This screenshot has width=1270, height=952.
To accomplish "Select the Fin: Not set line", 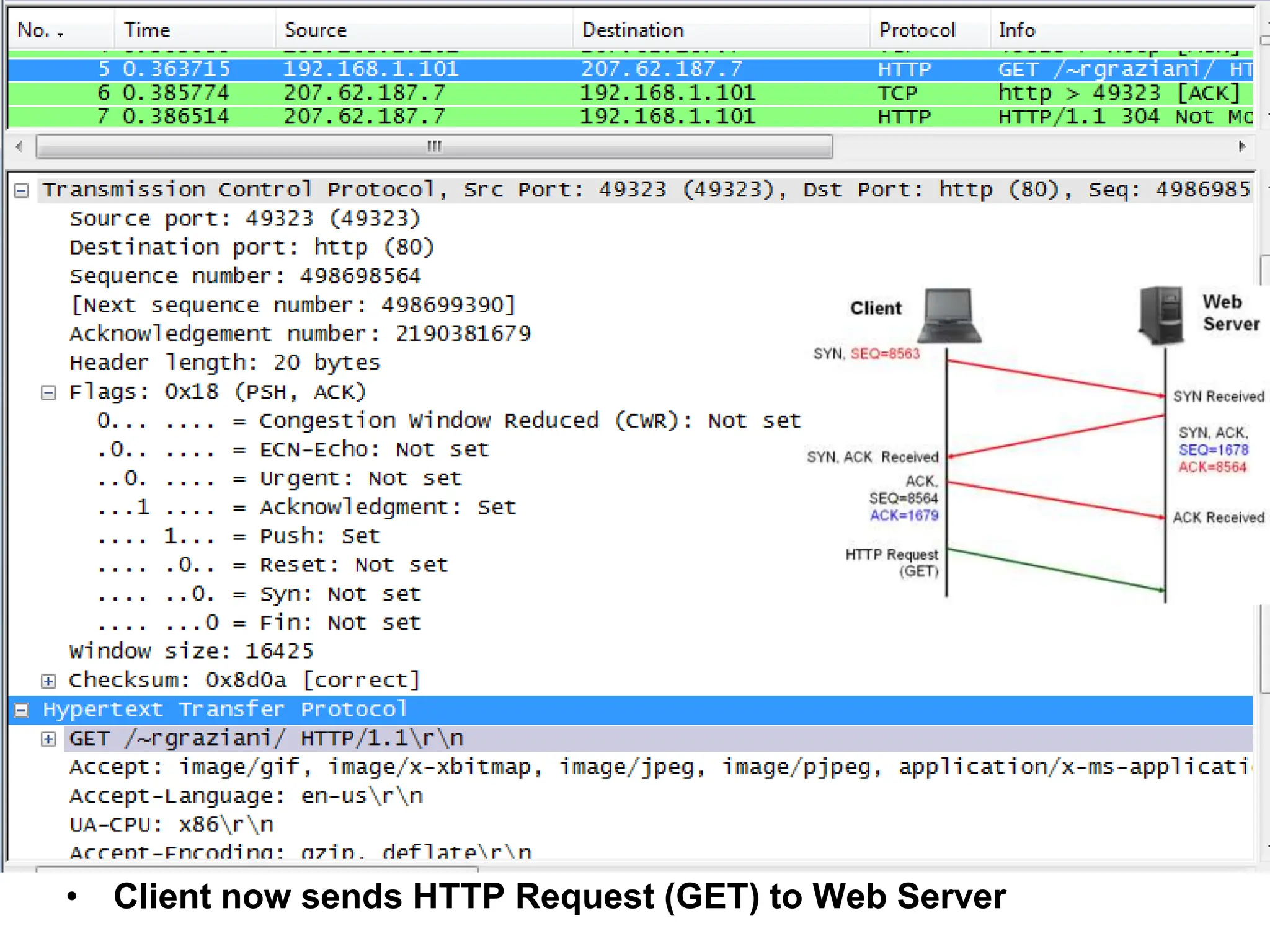I will pos(259,623).
